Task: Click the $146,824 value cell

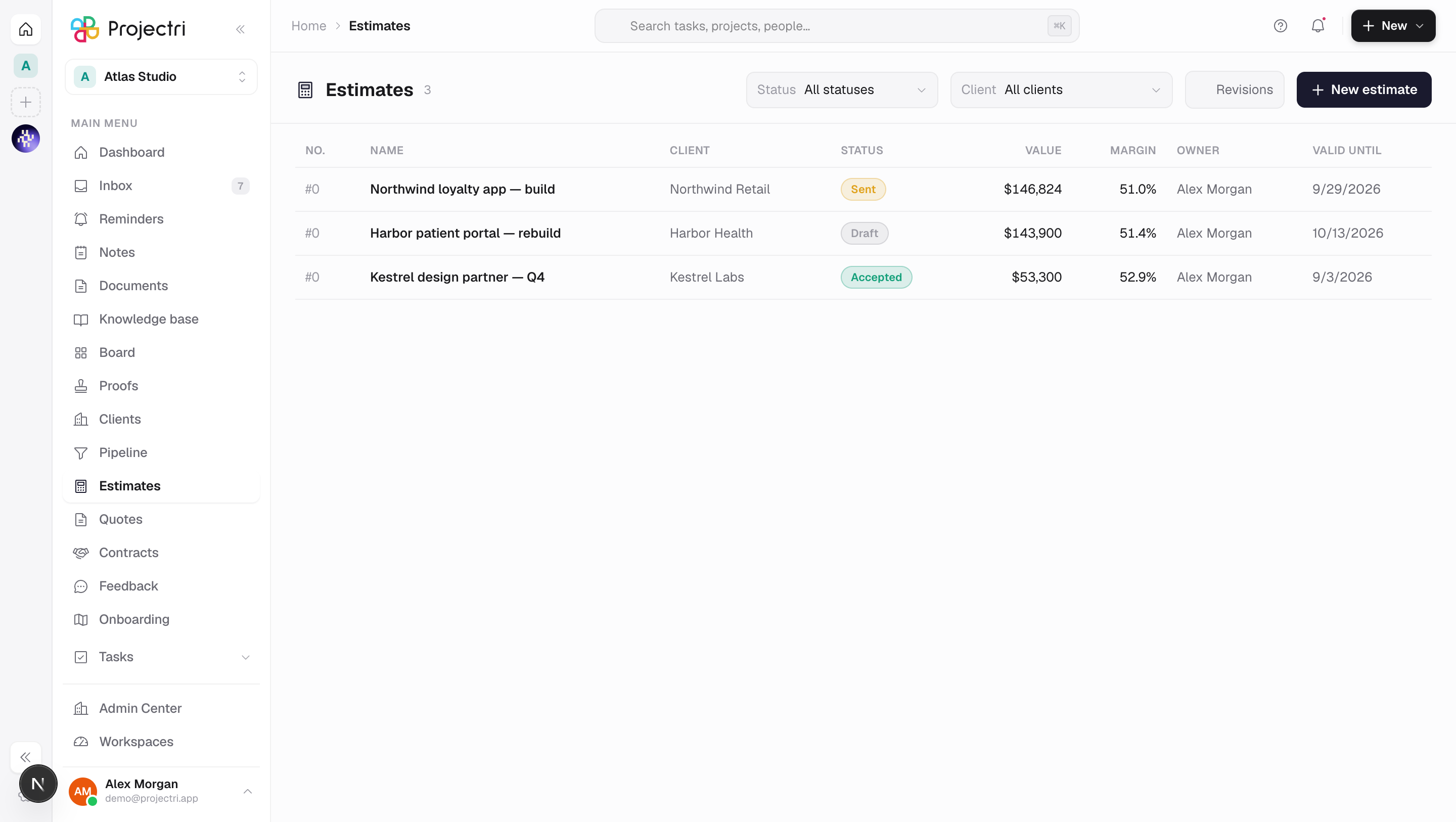Action: 1033,190
